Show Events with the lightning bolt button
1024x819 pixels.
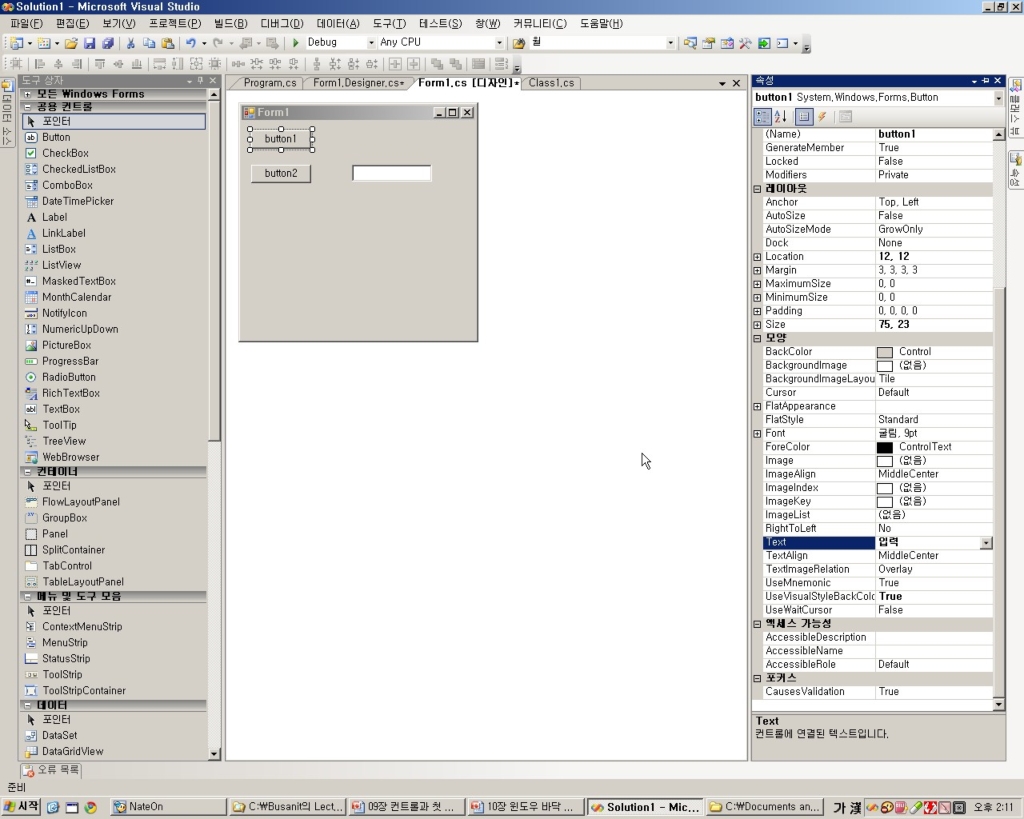pyautogui.click(x=822, y=117)
